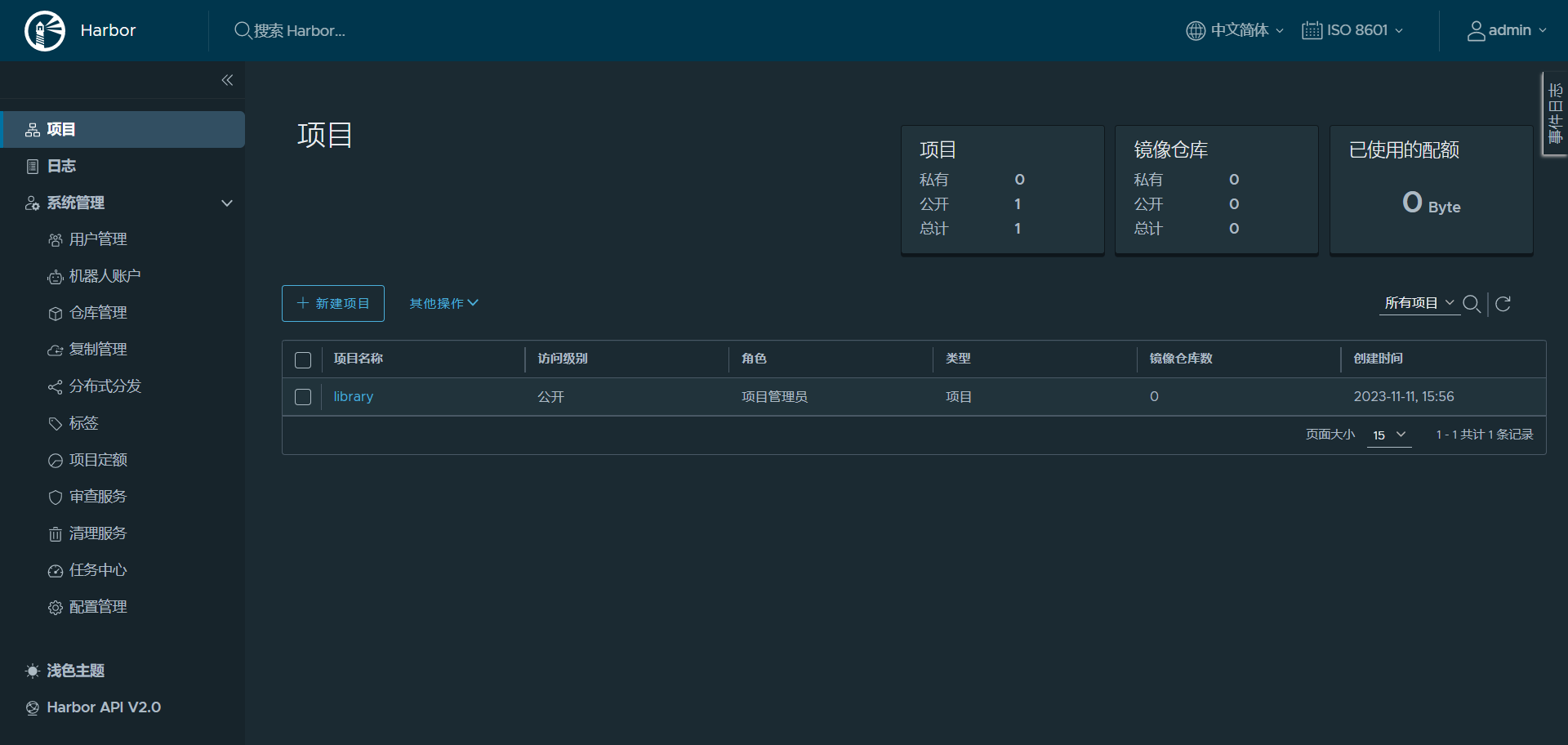Open the 所有项目 filter dropdown
This screenshot has width=1568, height=745.
(1419, 303)
